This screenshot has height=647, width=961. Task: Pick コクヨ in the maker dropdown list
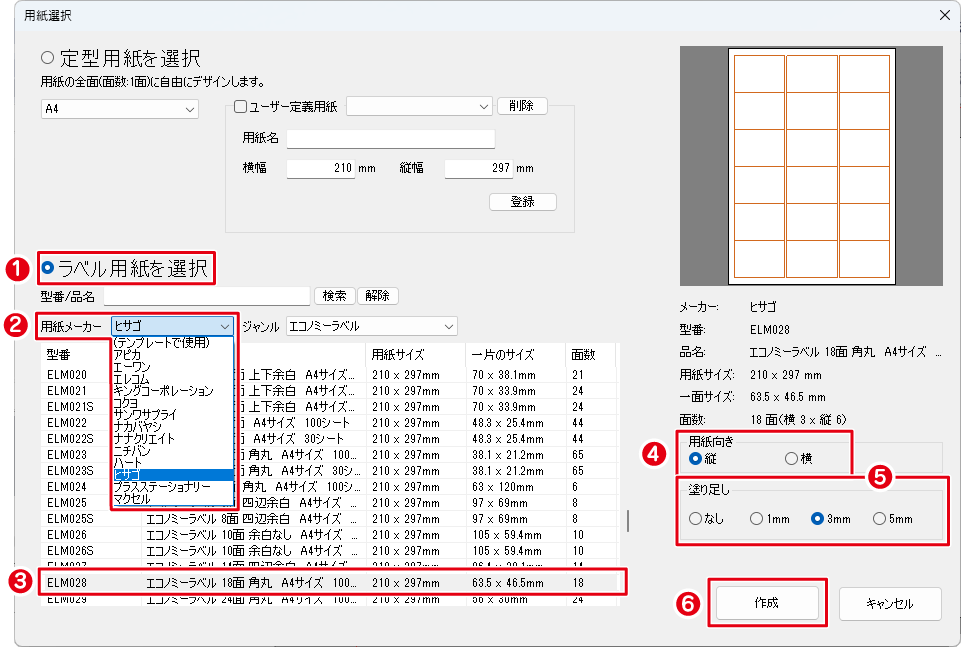pos(126,402)
